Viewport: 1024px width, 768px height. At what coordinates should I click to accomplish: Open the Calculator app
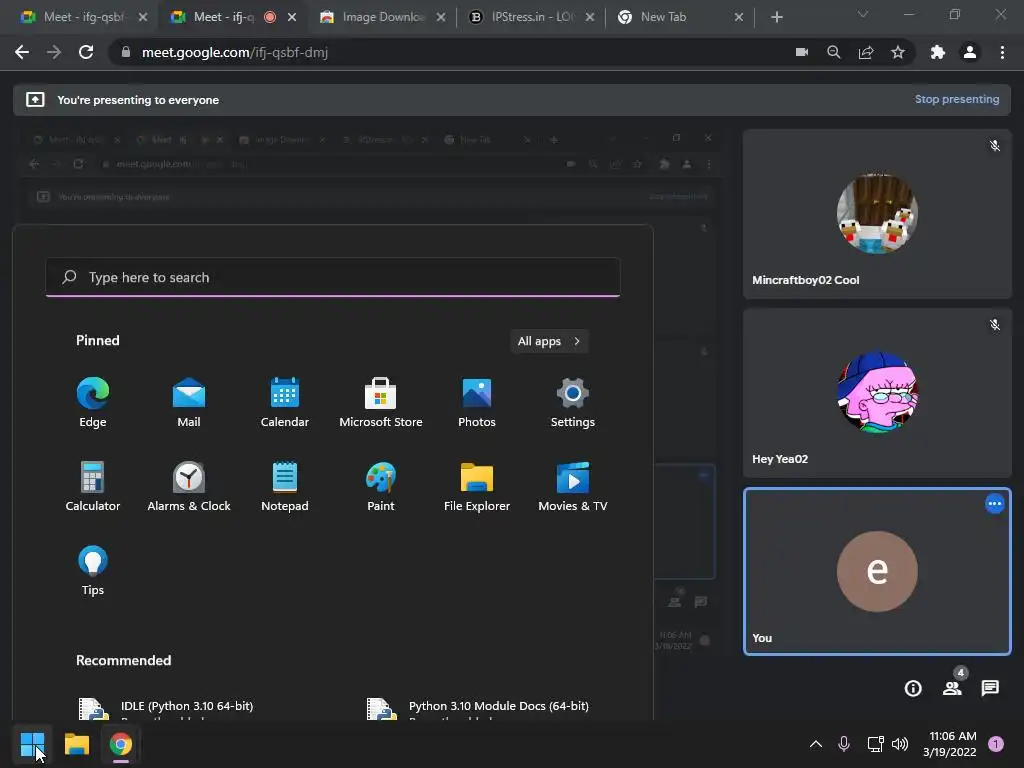tap(93, 487)
